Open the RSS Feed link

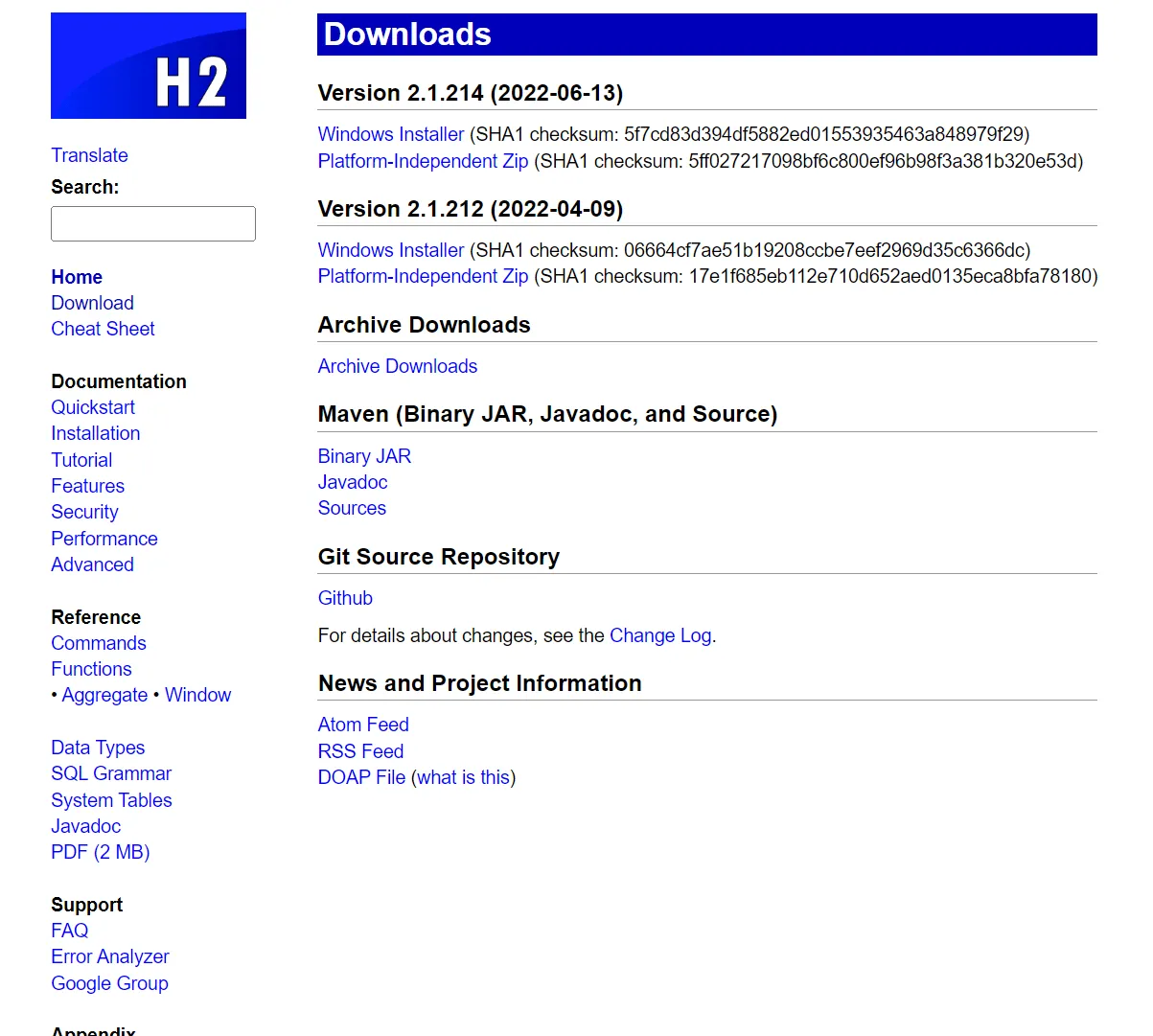click(360, 751)
